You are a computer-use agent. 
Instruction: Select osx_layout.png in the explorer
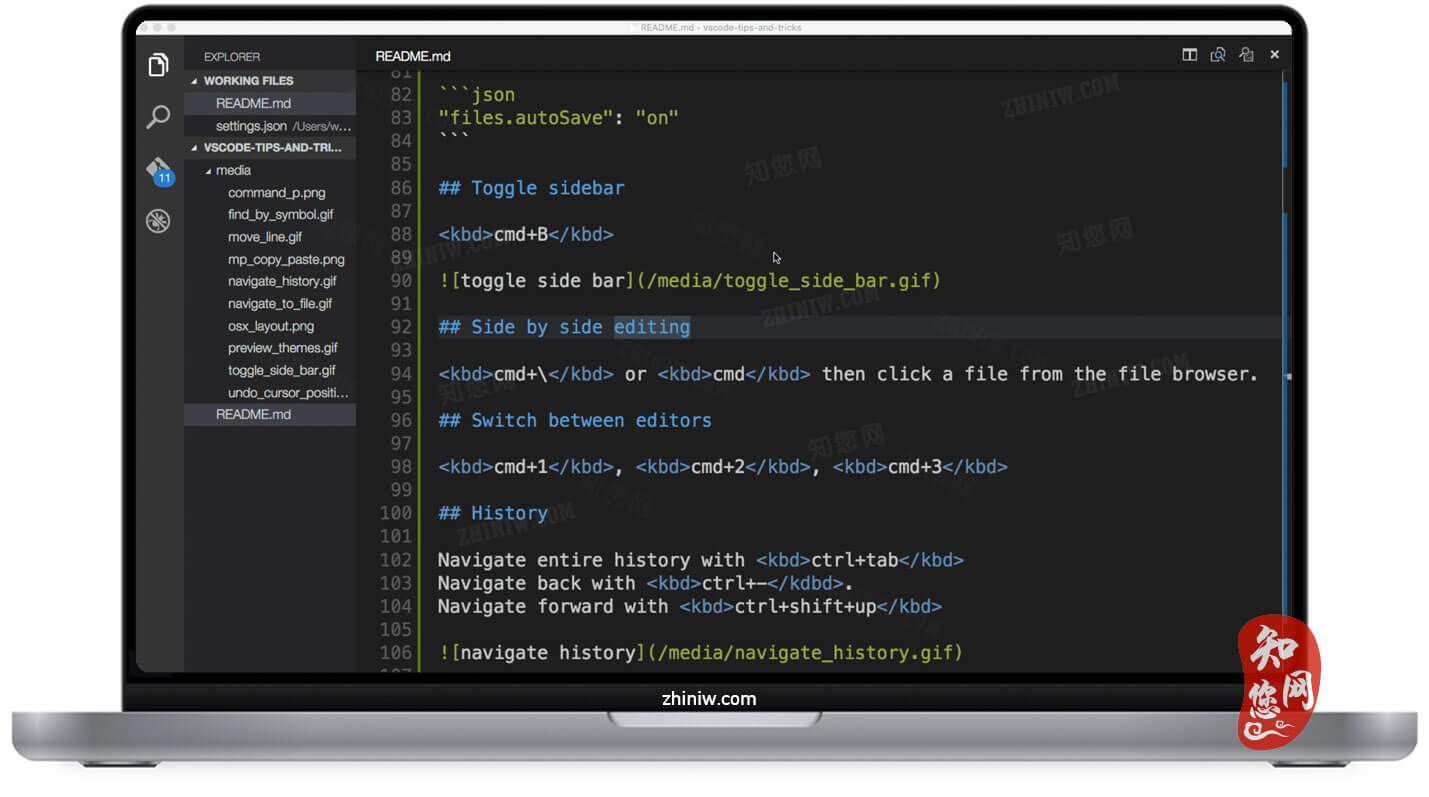point(271,326)
